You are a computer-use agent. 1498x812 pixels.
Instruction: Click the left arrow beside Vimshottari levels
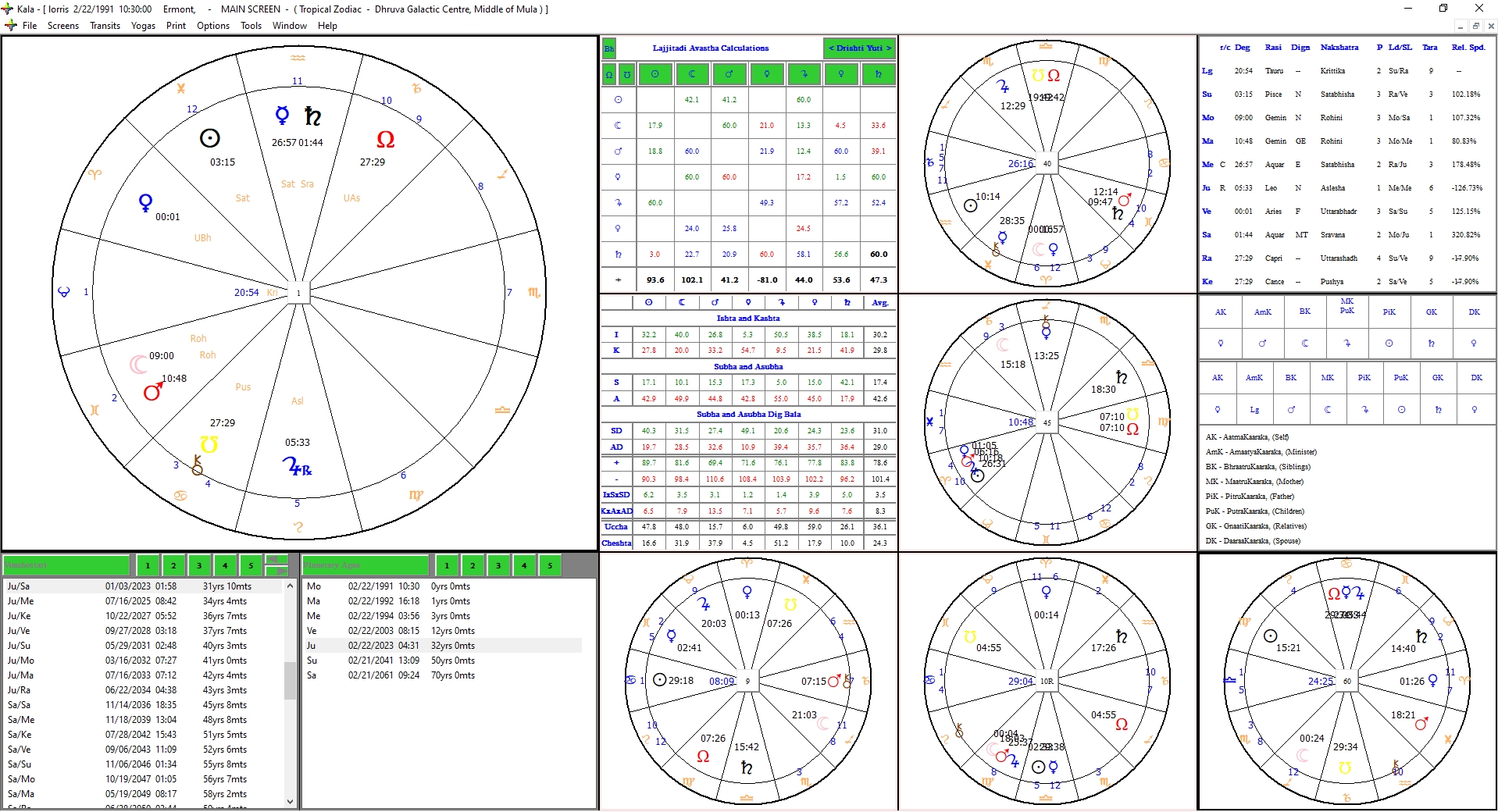pyautogui.click(x=276, y=559)
